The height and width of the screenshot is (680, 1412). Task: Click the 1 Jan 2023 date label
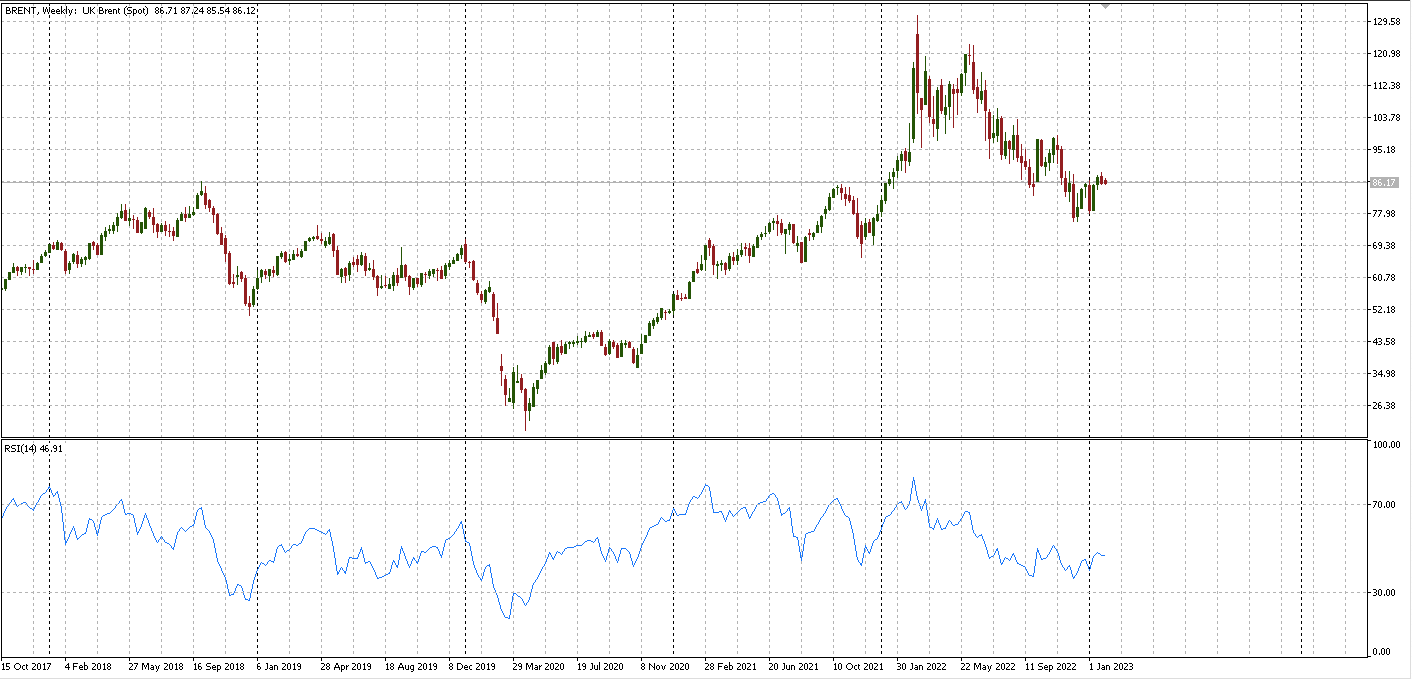1111,665
